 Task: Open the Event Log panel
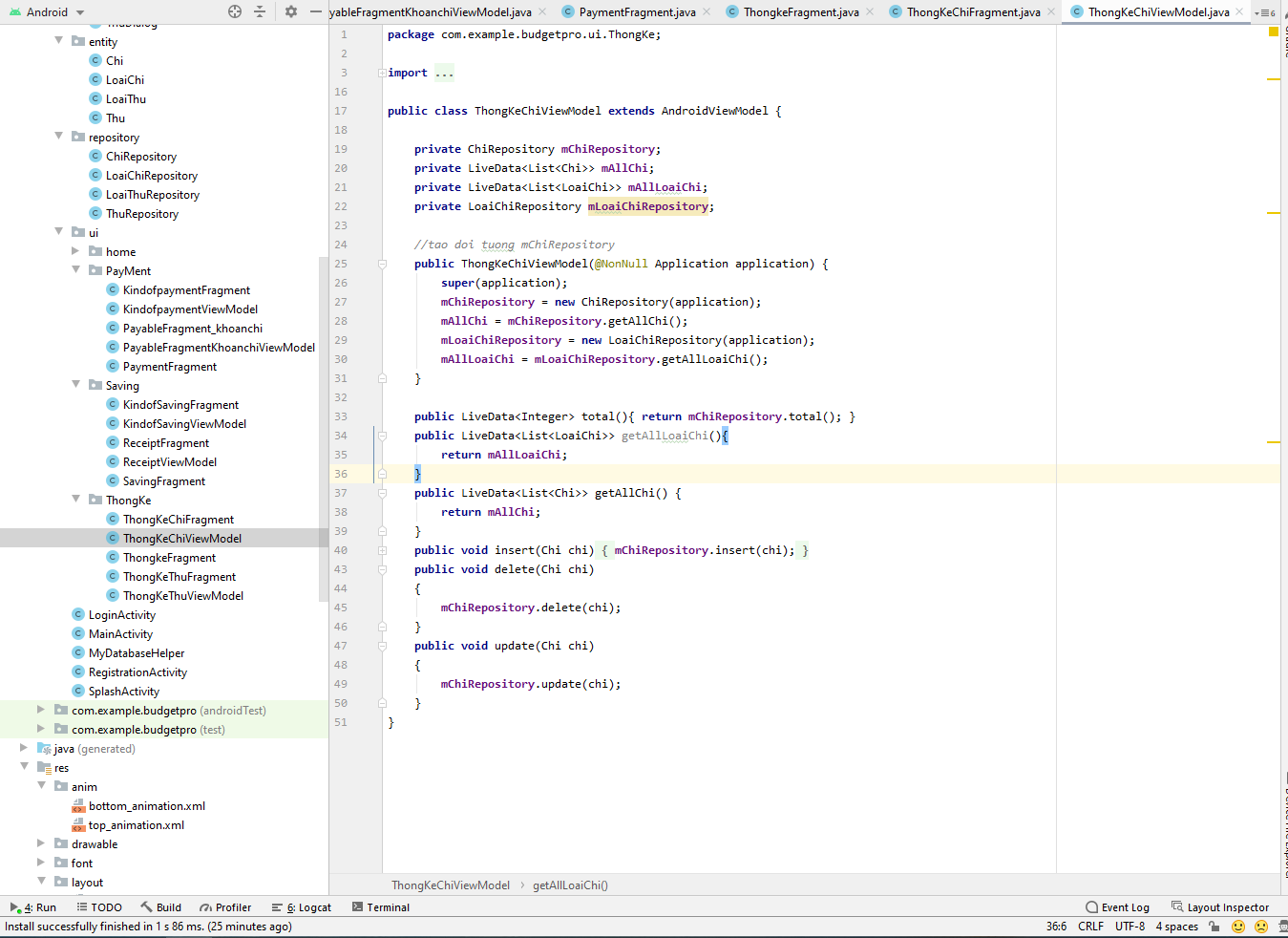(1118, 907)
